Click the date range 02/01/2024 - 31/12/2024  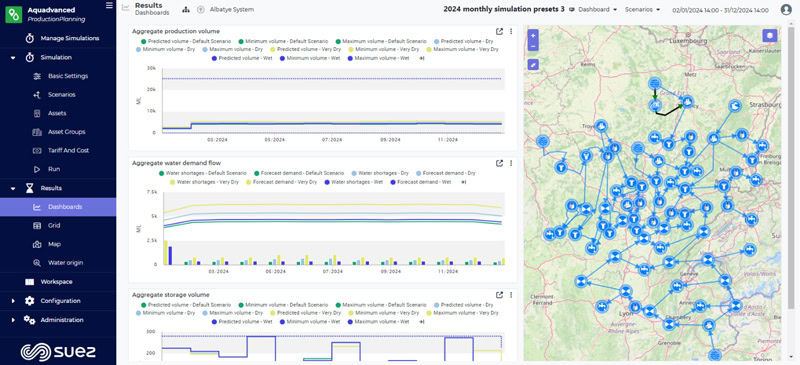click(x=720, y=10)
